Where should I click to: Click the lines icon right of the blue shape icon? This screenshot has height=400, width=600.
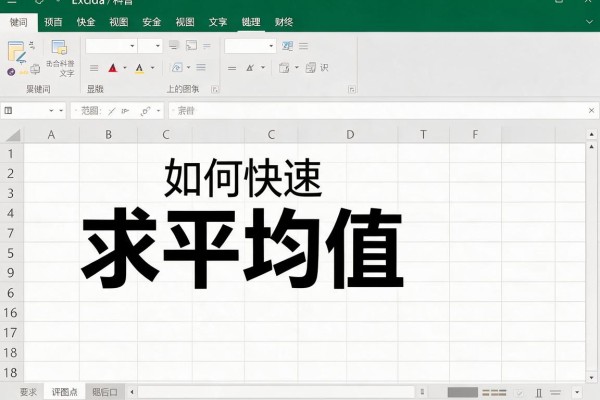tap(201, 68)
